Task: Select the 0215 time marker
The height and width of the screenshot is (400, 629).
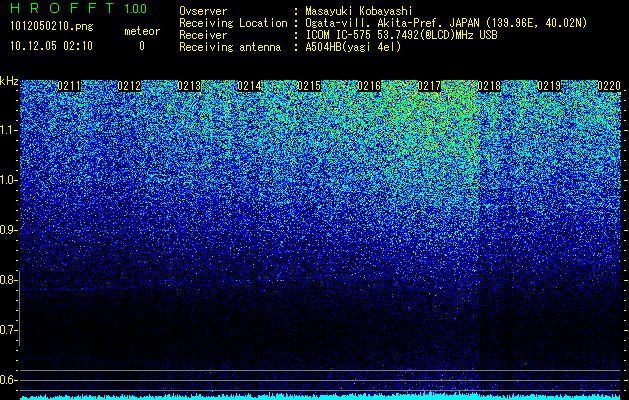Action: [309, 86]
